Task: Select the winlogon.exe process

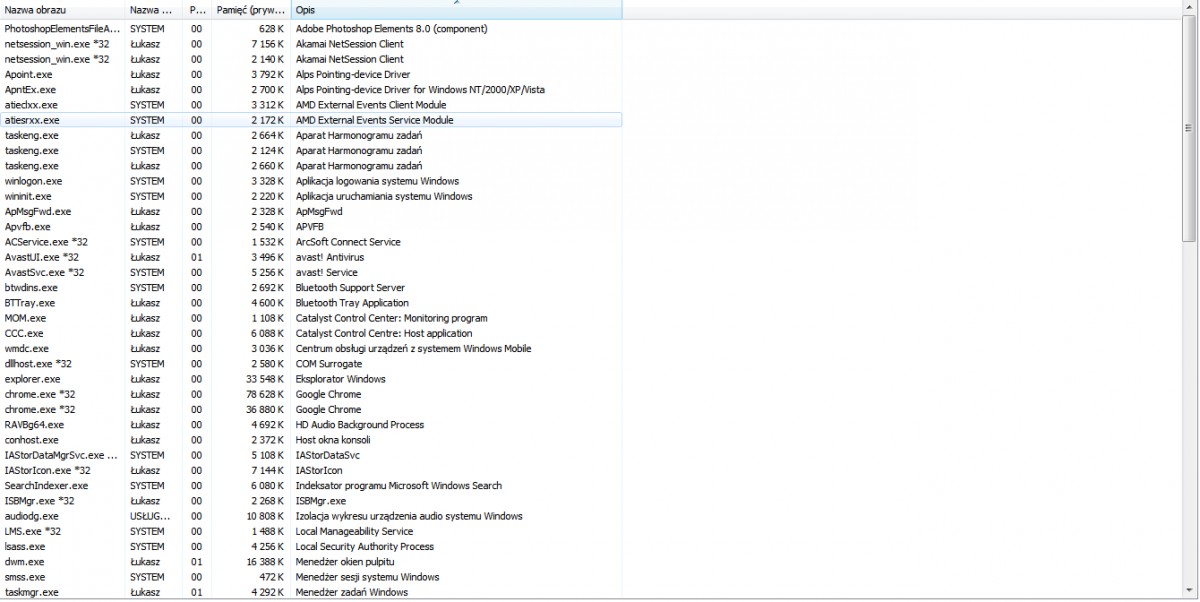Action: (x=311, y=181)
